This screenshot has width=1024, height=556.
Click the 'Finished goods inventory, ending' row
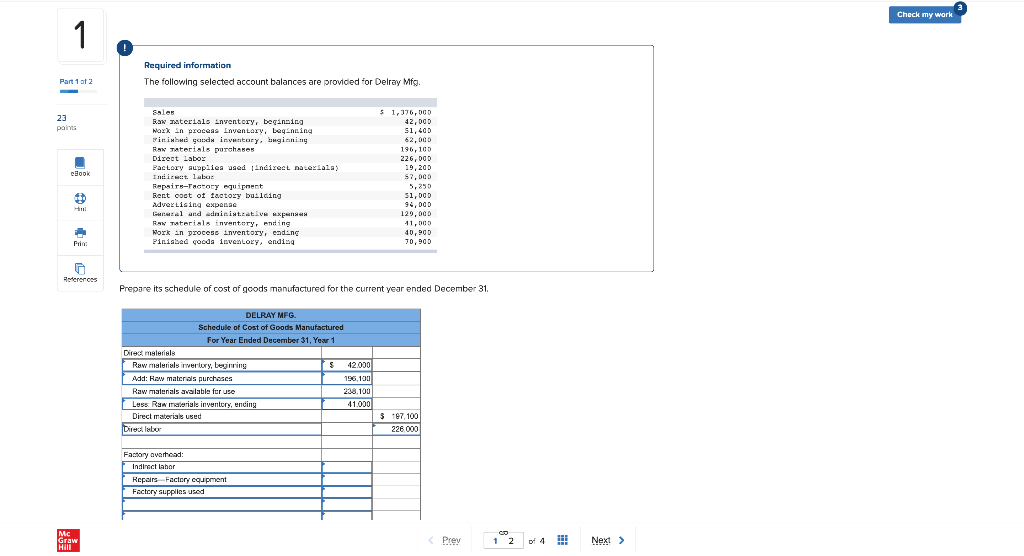(291, 242)
